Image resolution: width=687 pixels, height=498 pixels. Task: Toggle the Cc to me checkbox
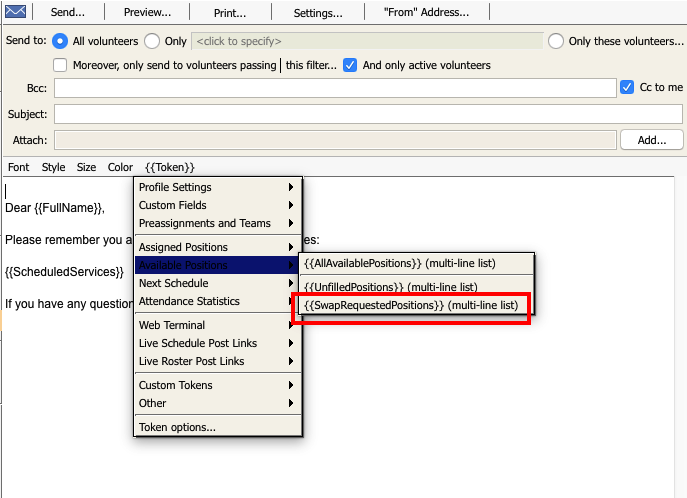click(627, 87)
